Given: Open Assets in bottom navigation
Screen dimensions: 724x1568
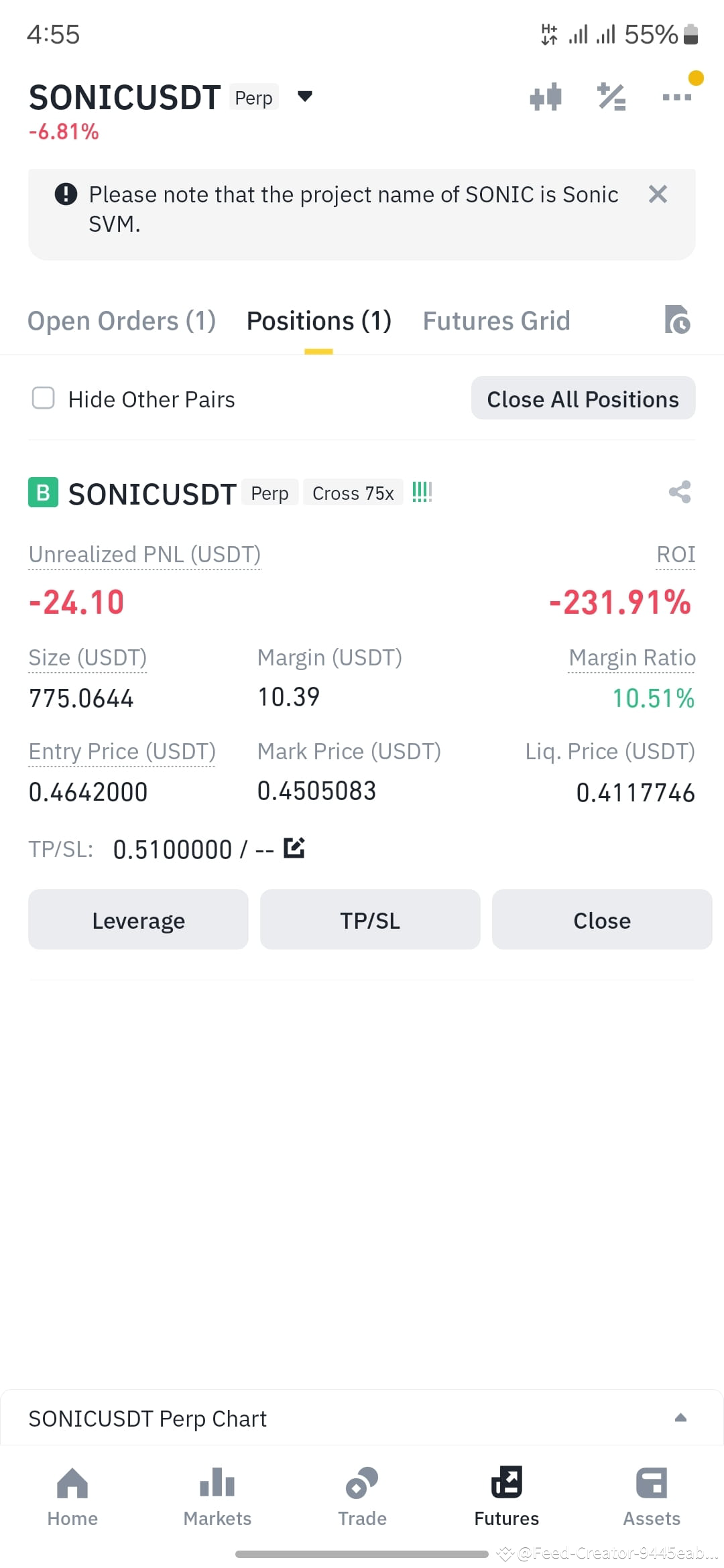Looking at the screenshot, I should coord(652,1497).
